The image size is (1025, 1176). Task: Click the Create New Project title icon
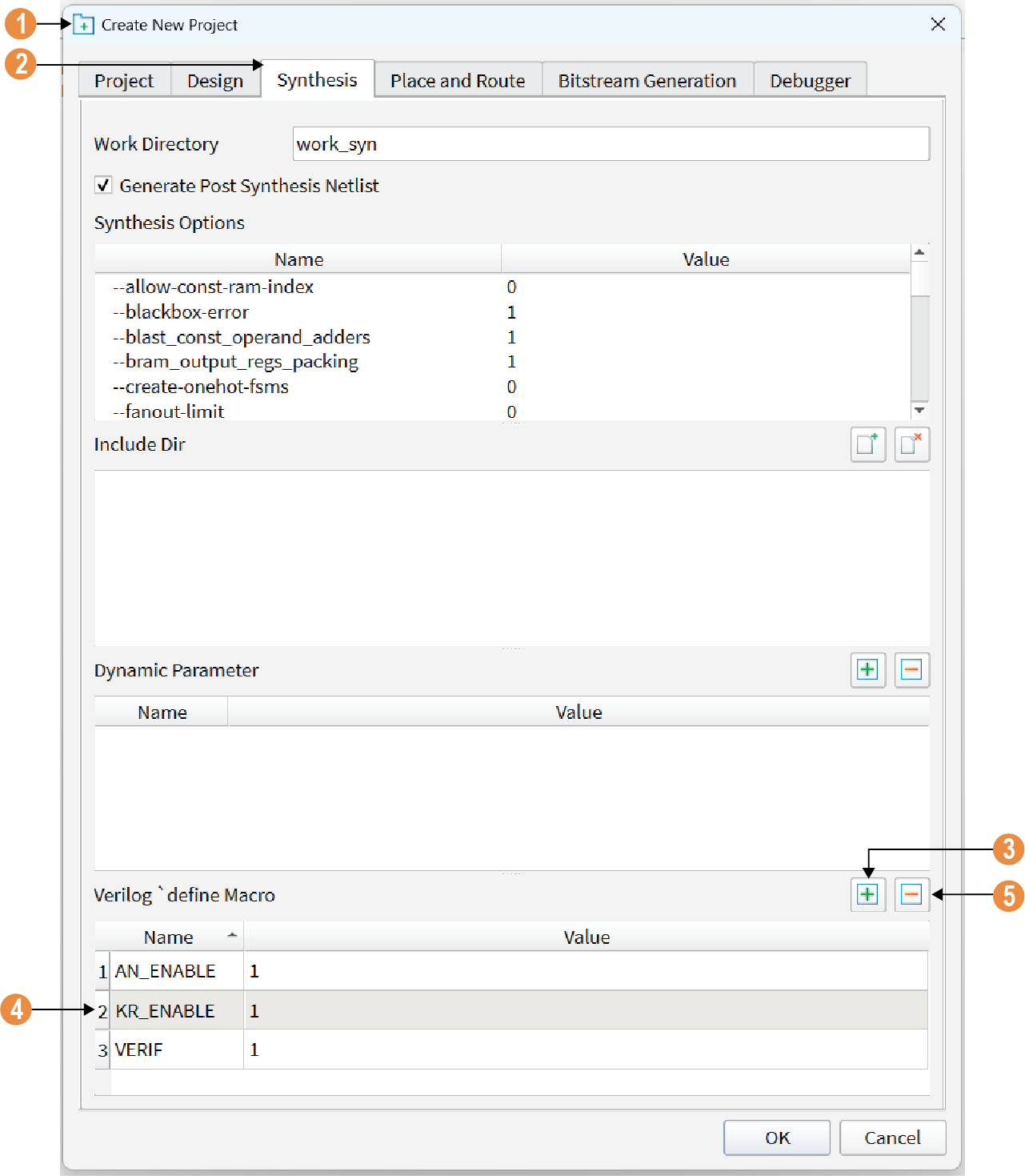point(83,25)
